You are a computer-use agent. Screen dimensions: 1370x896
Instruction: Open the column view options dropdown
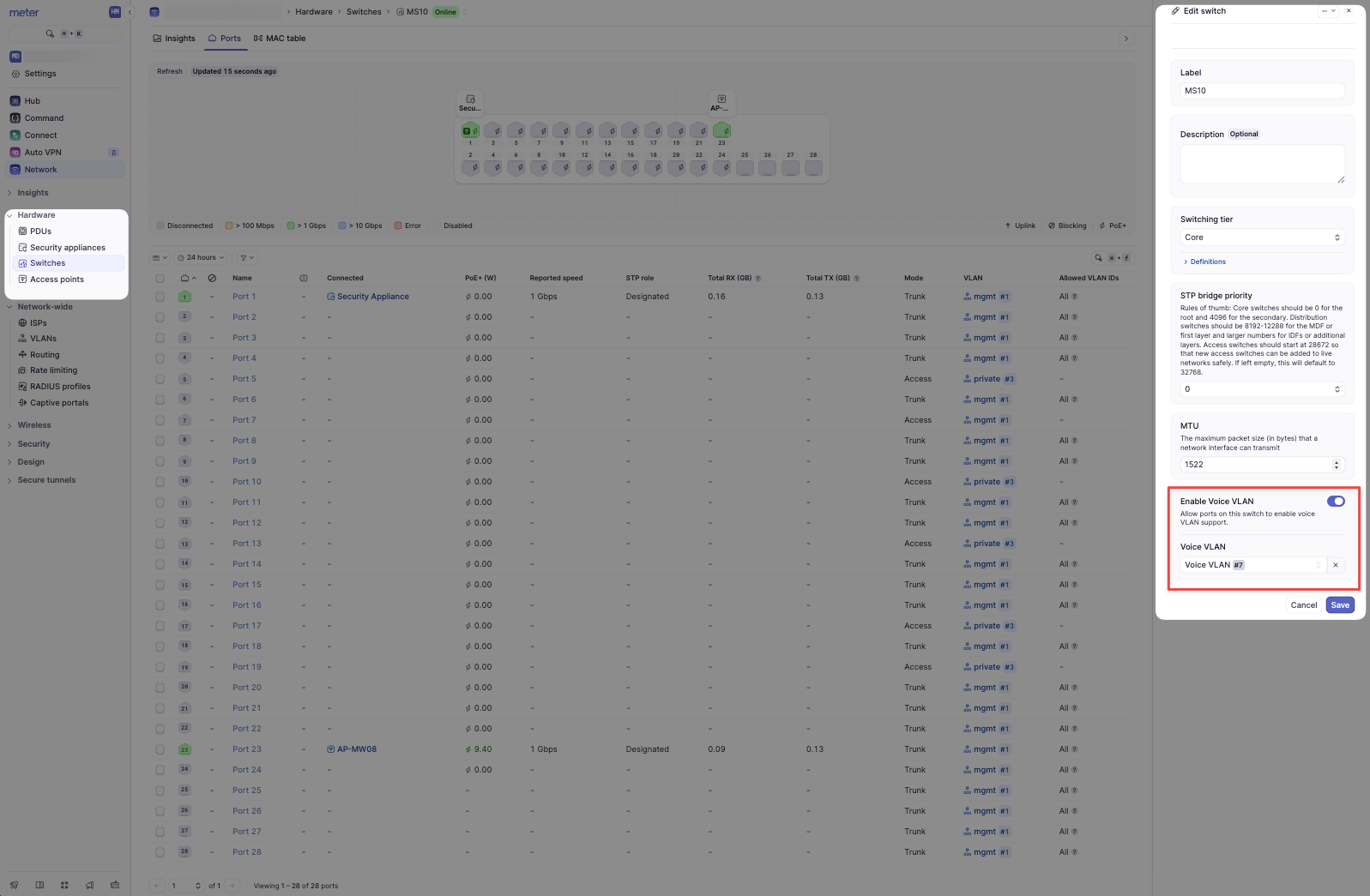tap(160, 257)
